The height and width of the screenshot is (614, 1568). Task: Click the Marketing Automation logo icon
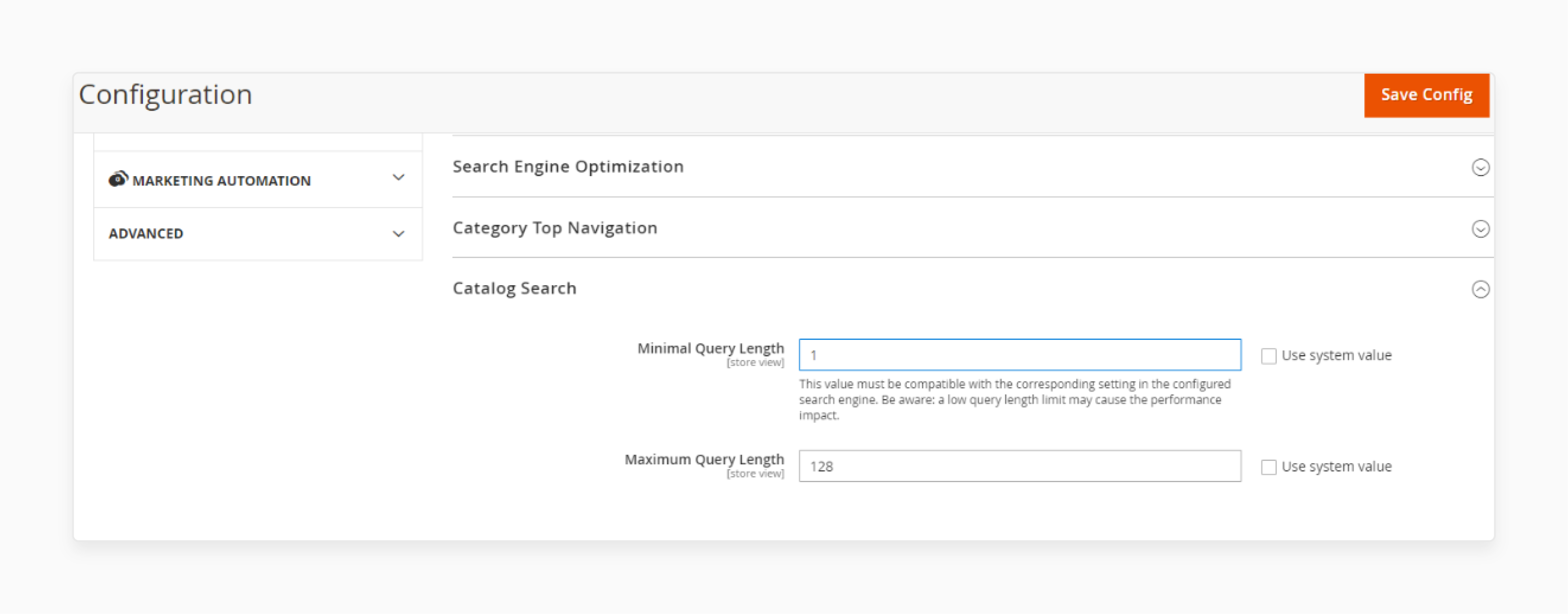[x=118, y=179]
